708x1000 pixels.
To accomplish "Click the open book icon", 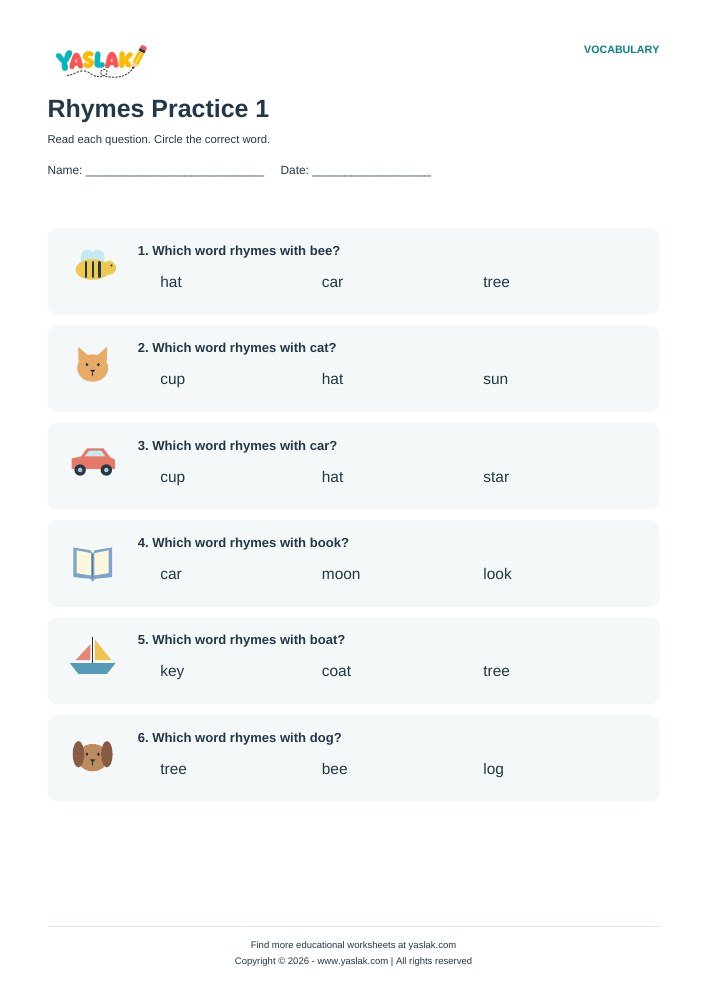I will 92,564.
